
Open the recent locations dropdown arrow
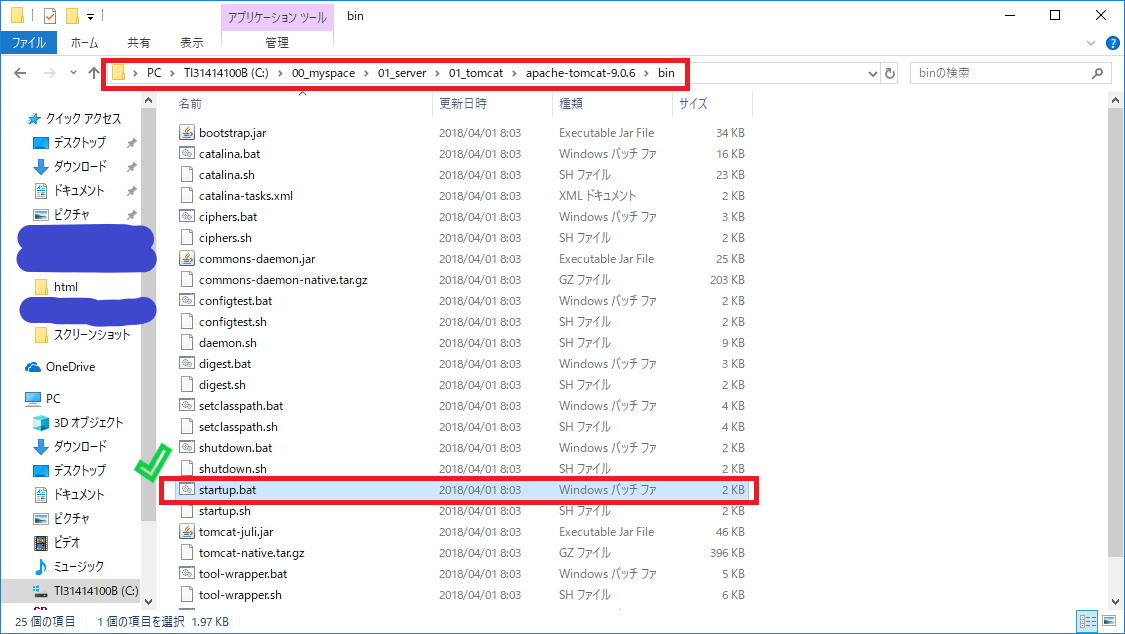pos(73,73)
